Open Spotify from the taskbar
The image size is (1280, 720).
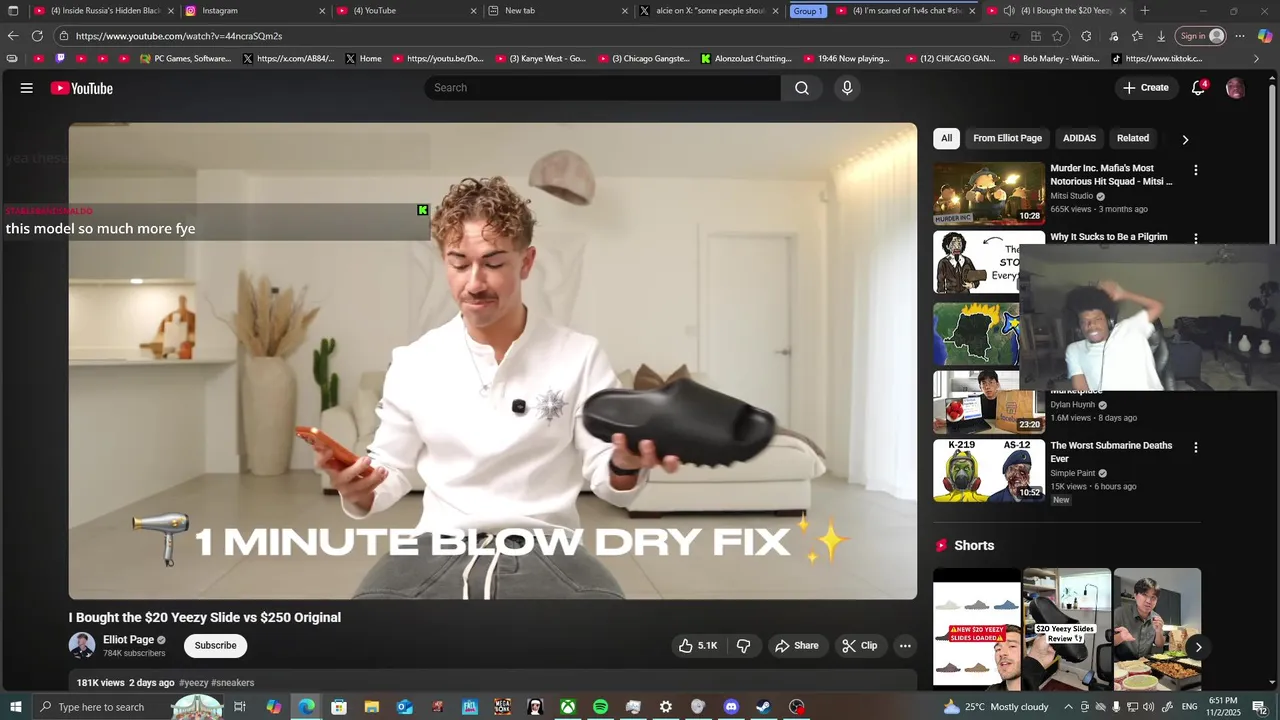(x=600, y=707)
